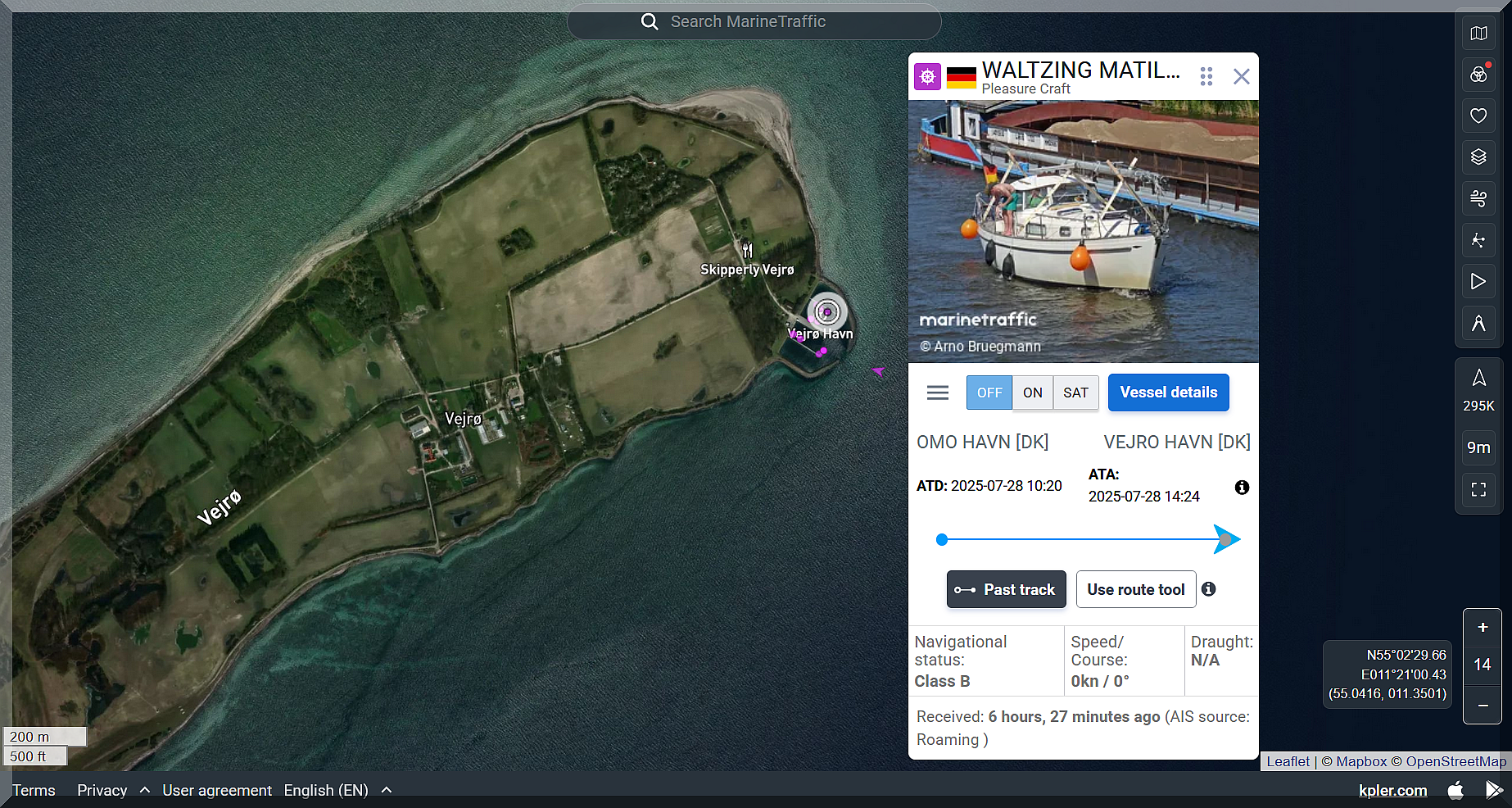Open the hamburger menu in vessel panel

(938, 393)
